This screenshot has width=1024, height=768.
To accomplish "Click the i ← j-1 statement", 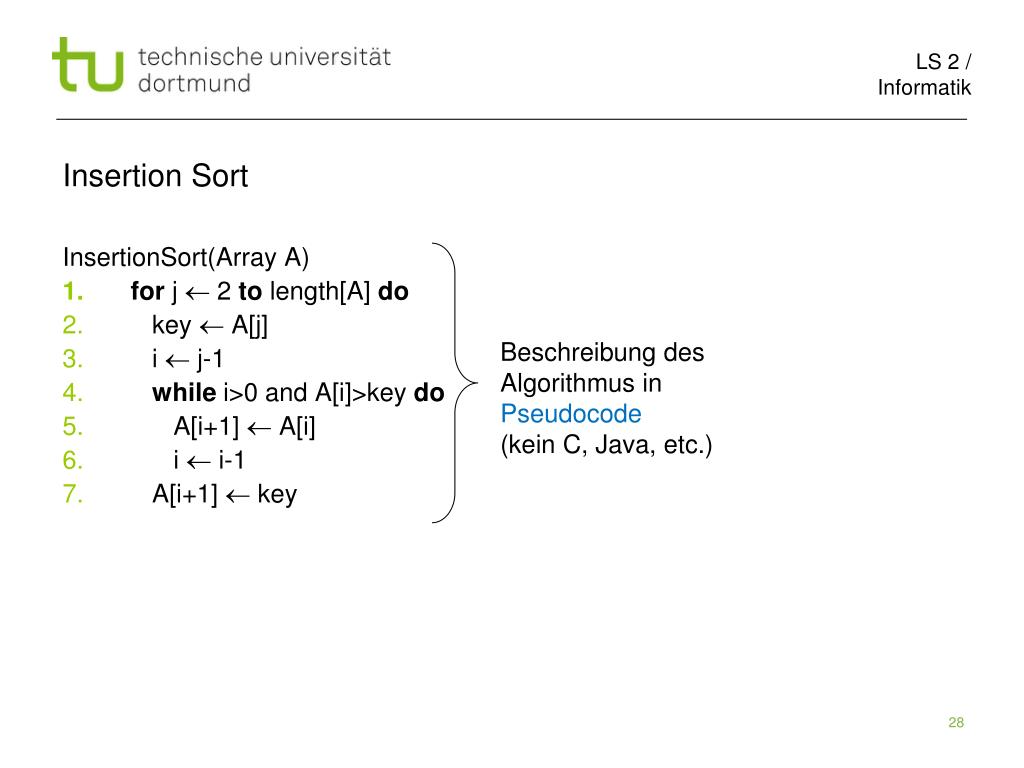I will click(x=188, y=359).
